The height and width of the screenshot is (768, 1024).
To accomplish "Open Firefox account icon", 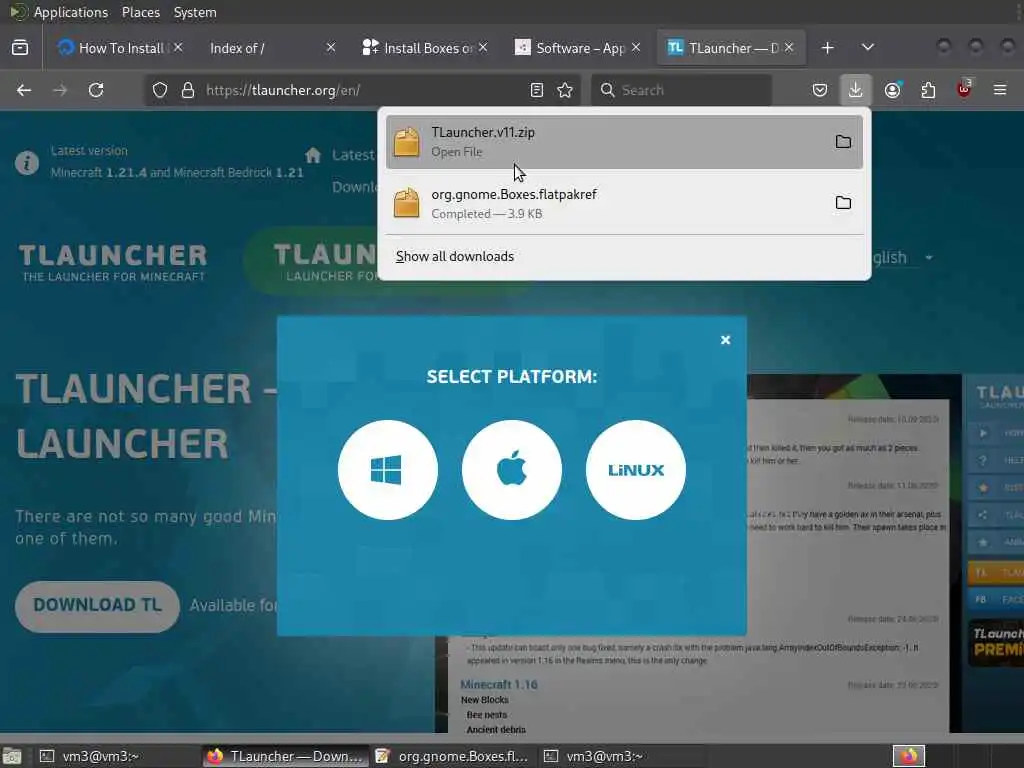I will [x=893, y=90].
